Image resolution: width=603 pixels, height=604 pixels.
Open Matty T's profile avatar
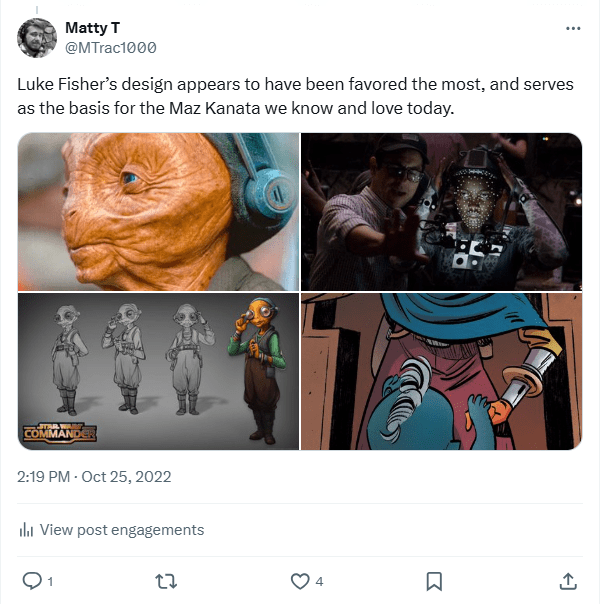point(37,38)
